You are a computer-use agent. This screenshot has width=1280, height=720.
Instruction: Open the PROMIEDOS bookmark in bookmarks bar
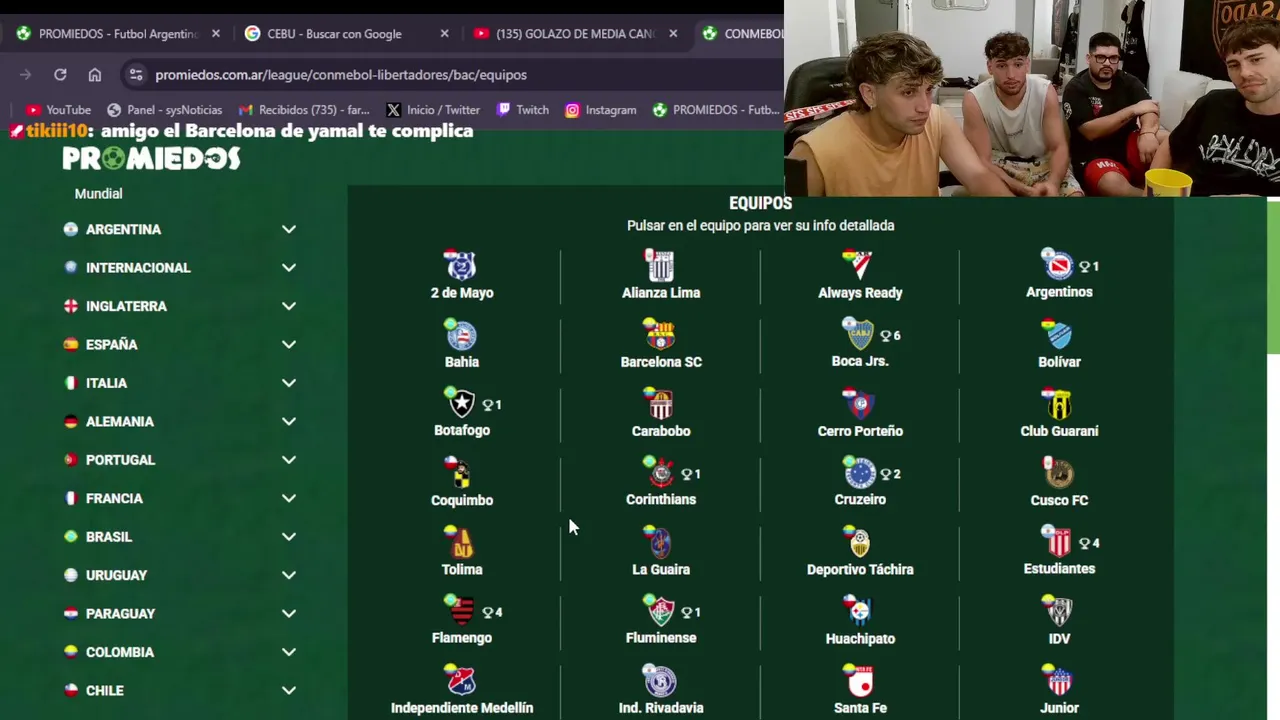tap(715, 110)
